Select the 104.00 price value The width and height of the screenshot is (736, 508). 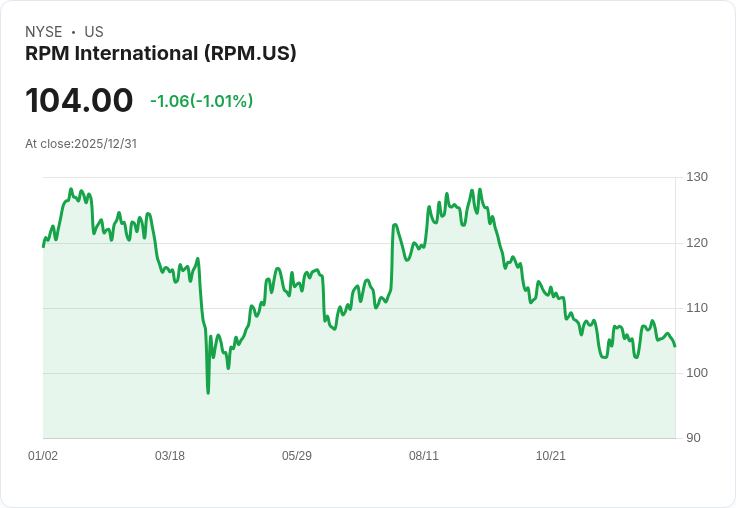[x=79, y=100]
